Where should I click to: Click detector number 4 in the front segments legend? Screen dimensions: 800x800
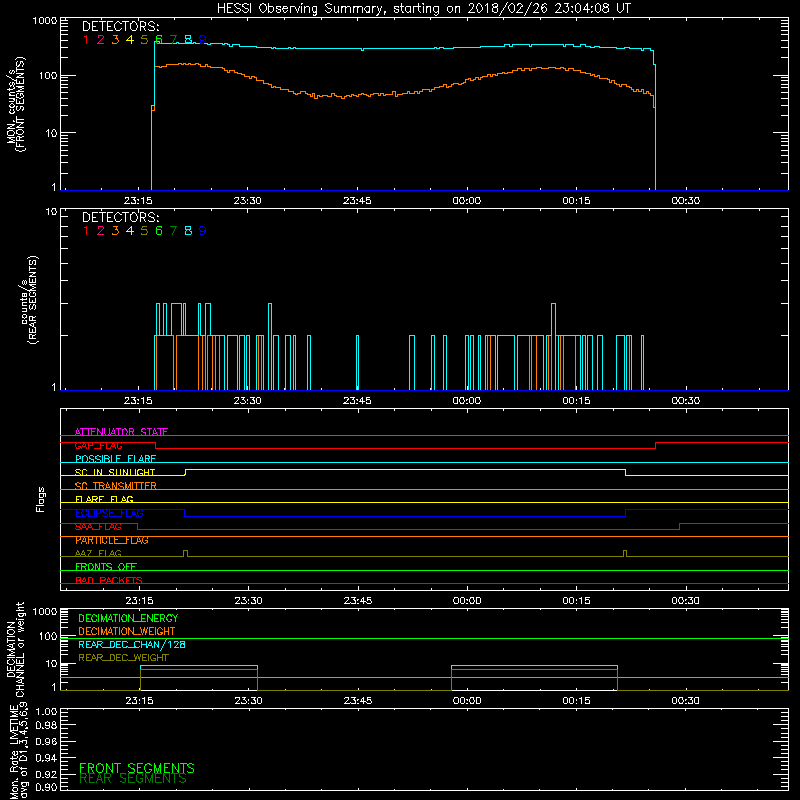pos(130,40)
